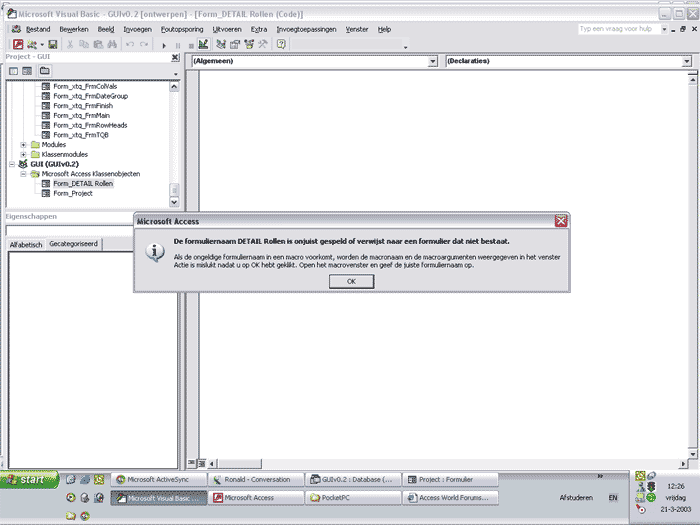This screenshot has width=700, height=525.
Task: Select Form_DETAIL Rollen in project tree
Action: coord(83,183)
